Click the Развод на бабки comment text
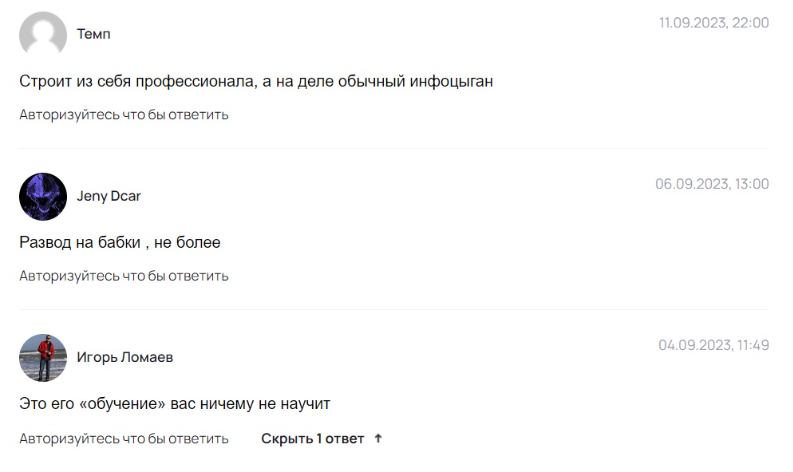 click(120, 242)
